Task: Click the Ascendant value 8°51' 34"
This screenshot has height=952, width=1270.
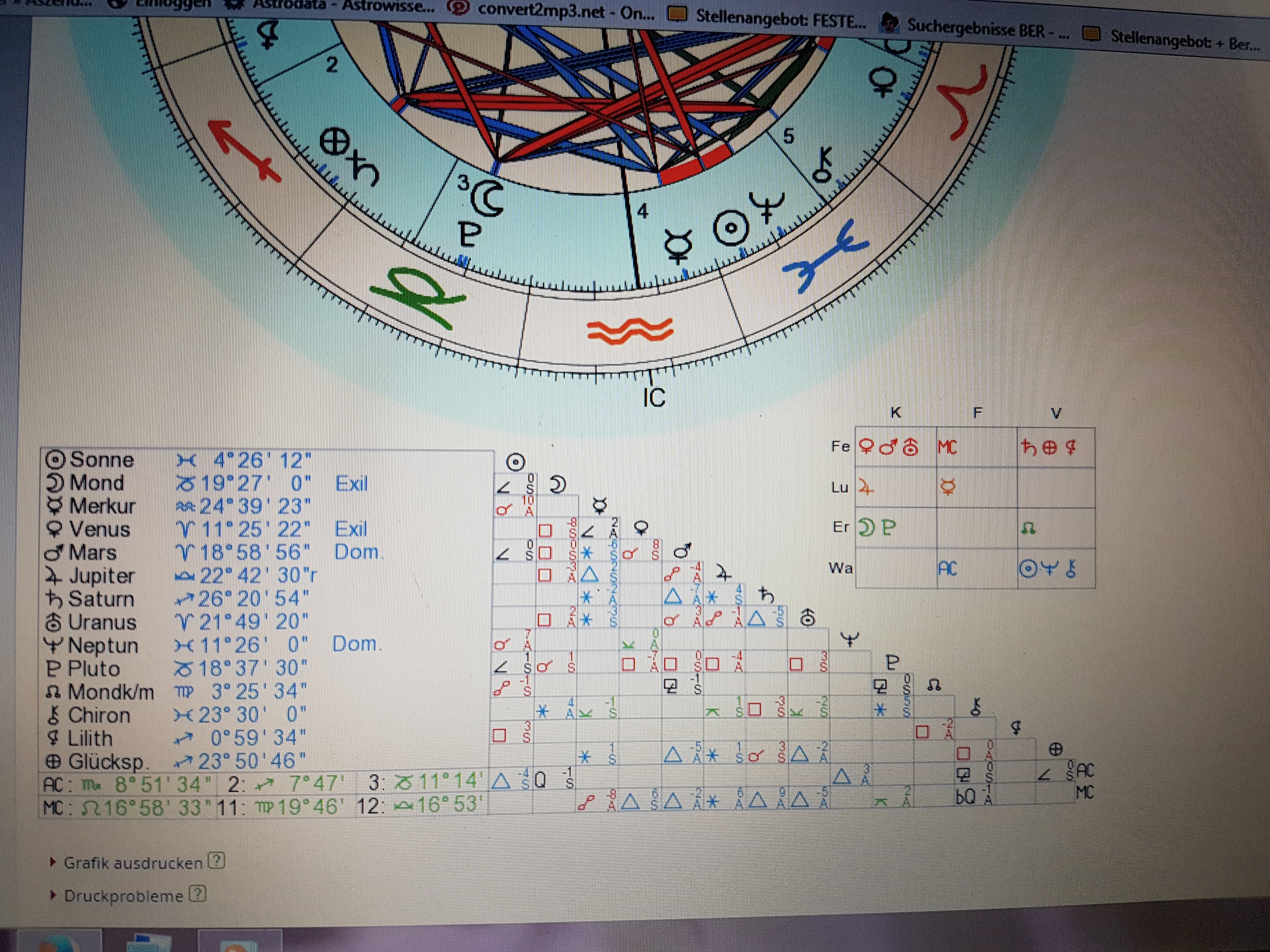Action: pyautogui.click(x=163, y=784)
